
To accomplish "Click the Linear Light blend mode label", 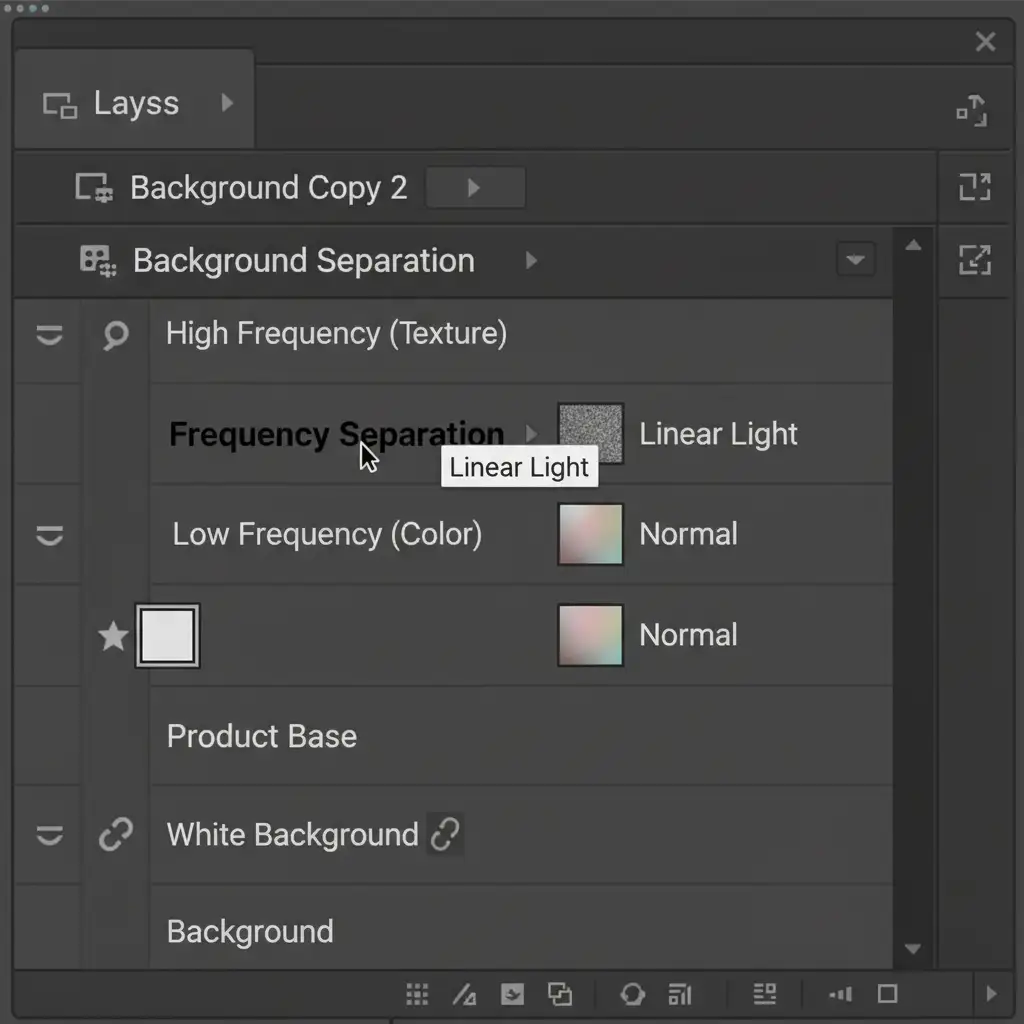I will pyautogui.click(x=718, y=434).
